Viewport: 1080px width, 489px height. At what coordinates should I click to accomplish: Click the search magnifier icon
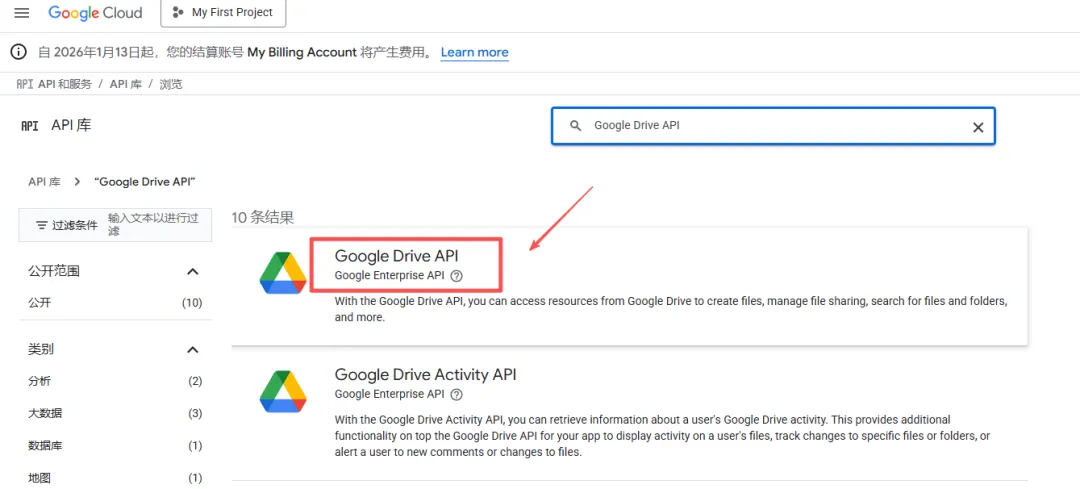575,126
